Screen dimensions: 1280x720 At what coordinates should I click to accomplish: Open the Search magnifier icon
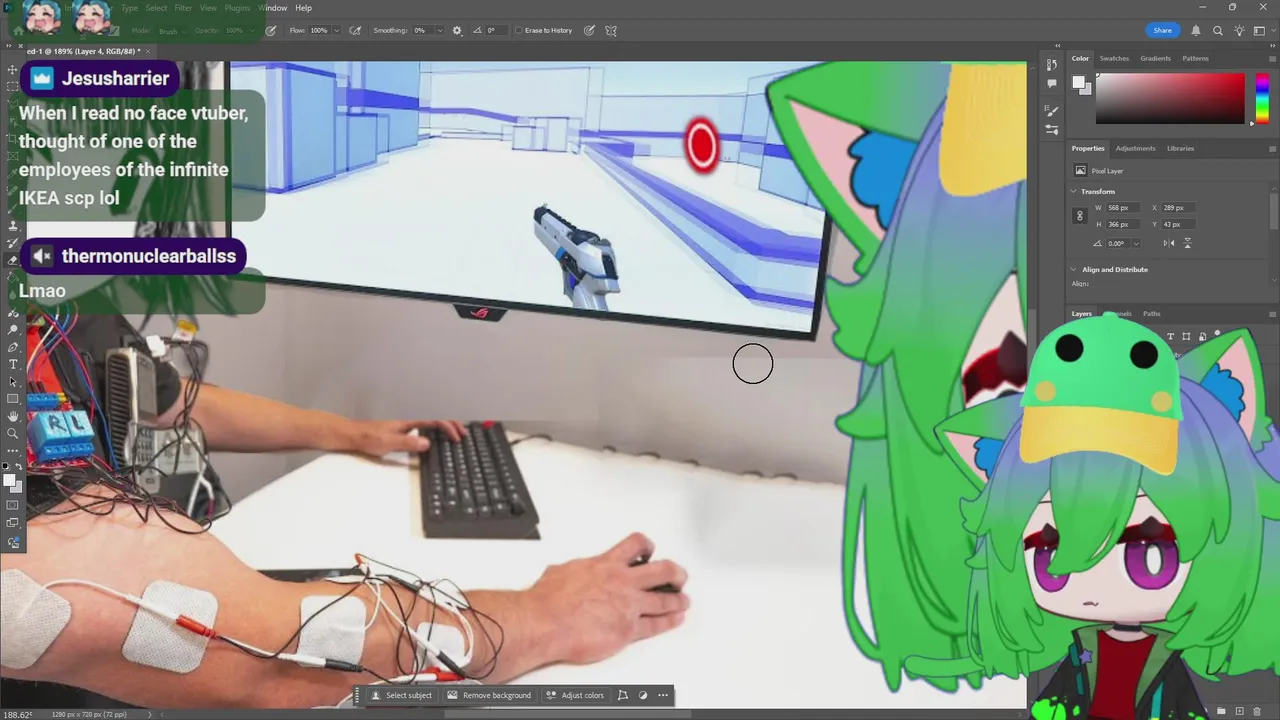coord(1219,31)
